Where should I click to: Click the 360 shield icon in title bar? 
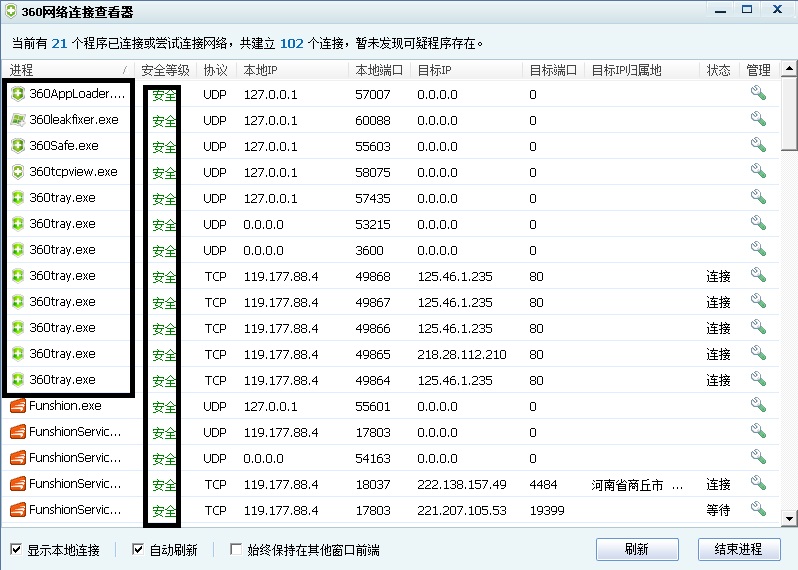[x=10, y=11]
